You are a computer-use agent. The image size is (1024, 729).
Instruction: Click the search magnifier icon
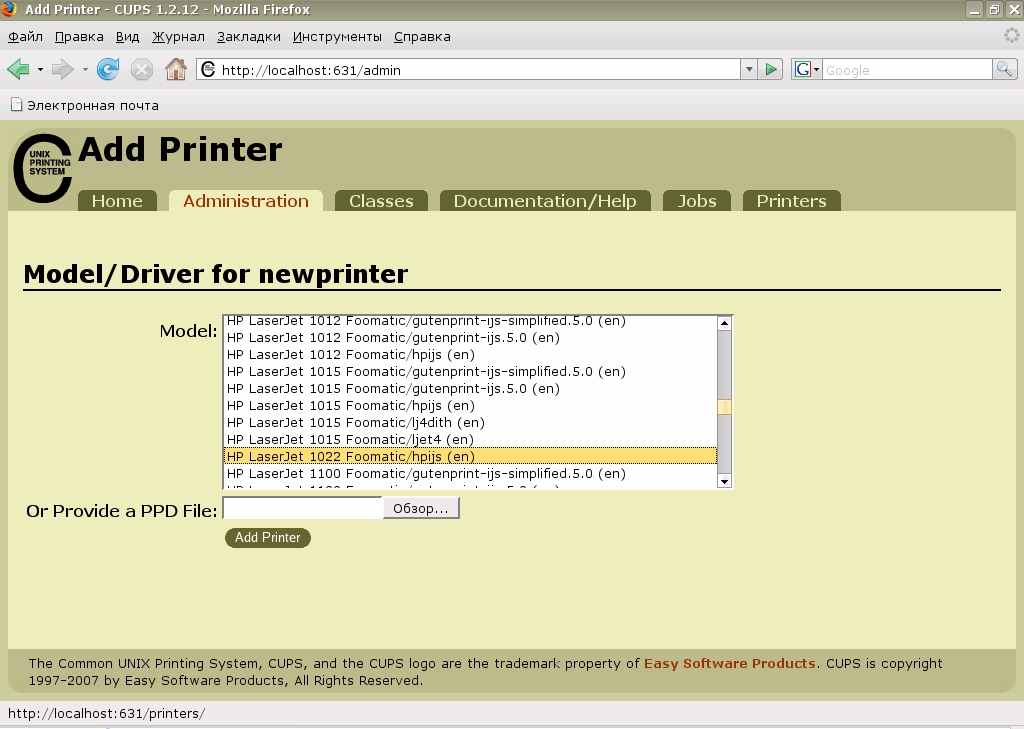[1004, 69]
